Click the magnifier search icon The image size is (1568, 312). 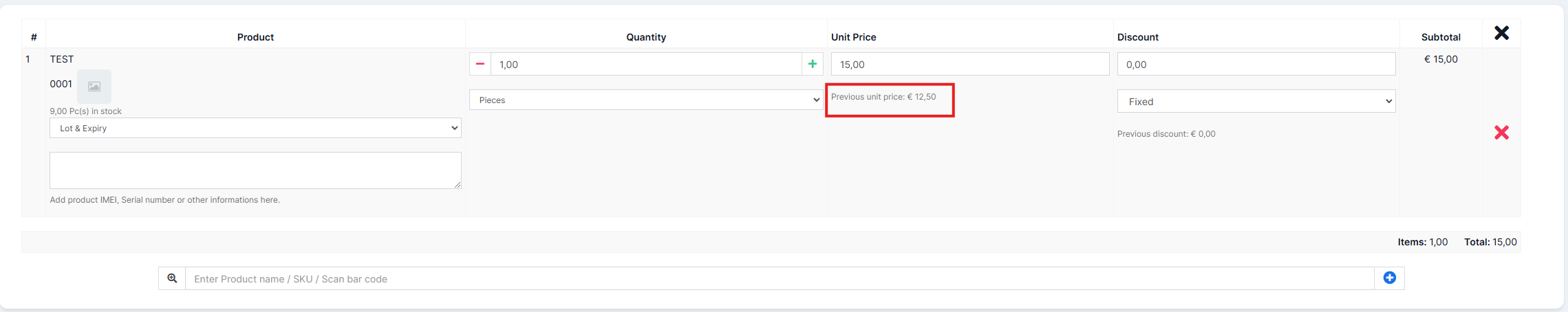172,278
